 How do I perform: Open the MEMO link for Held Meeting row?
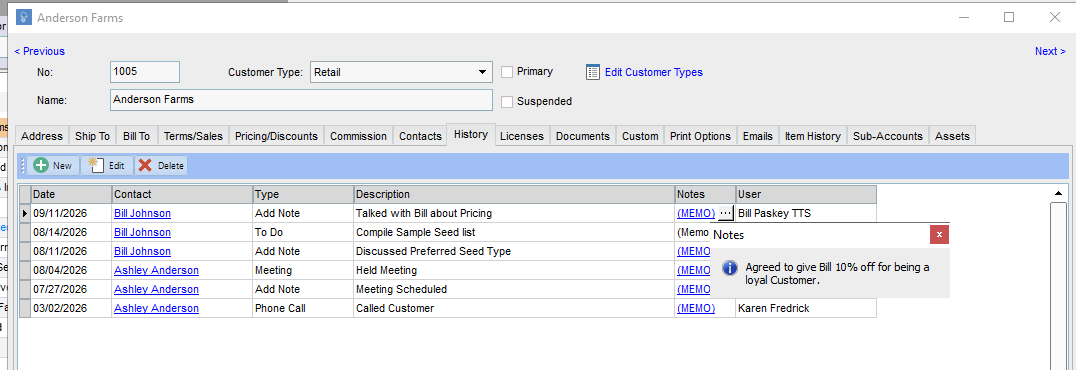(x=694, y=270)
